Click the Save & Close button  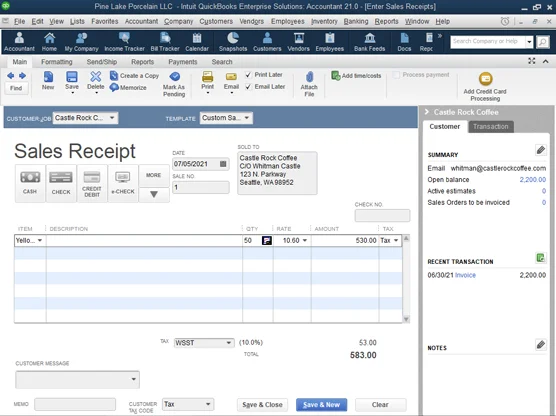click(262, 405)
